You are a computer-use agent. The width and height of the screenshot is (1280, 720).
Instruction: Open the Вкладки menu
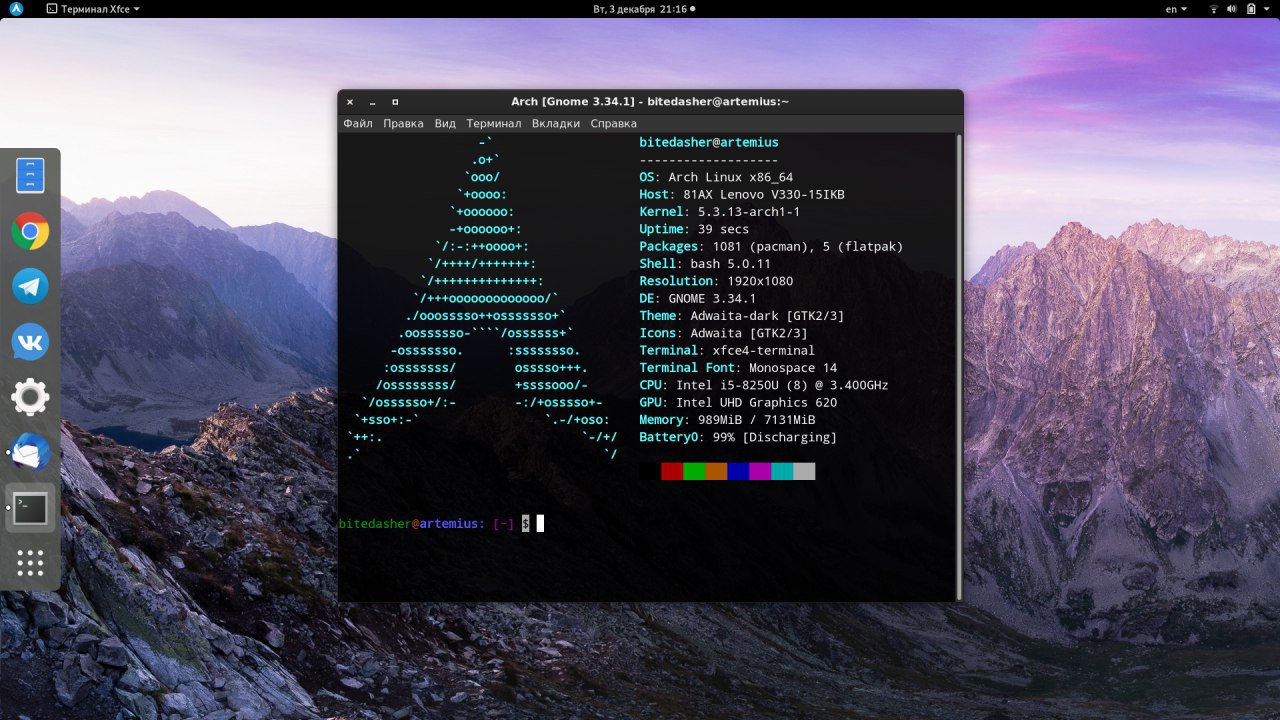(556, 123)
